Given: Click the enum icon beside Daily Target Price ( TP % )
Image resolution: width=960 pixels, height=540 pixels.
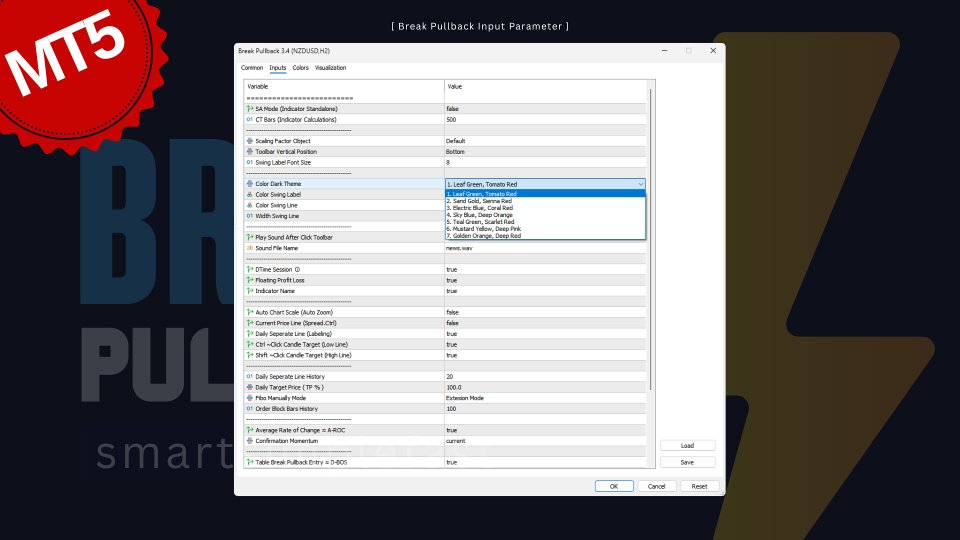Looking at the screenshot, I should tap(250, 387).
